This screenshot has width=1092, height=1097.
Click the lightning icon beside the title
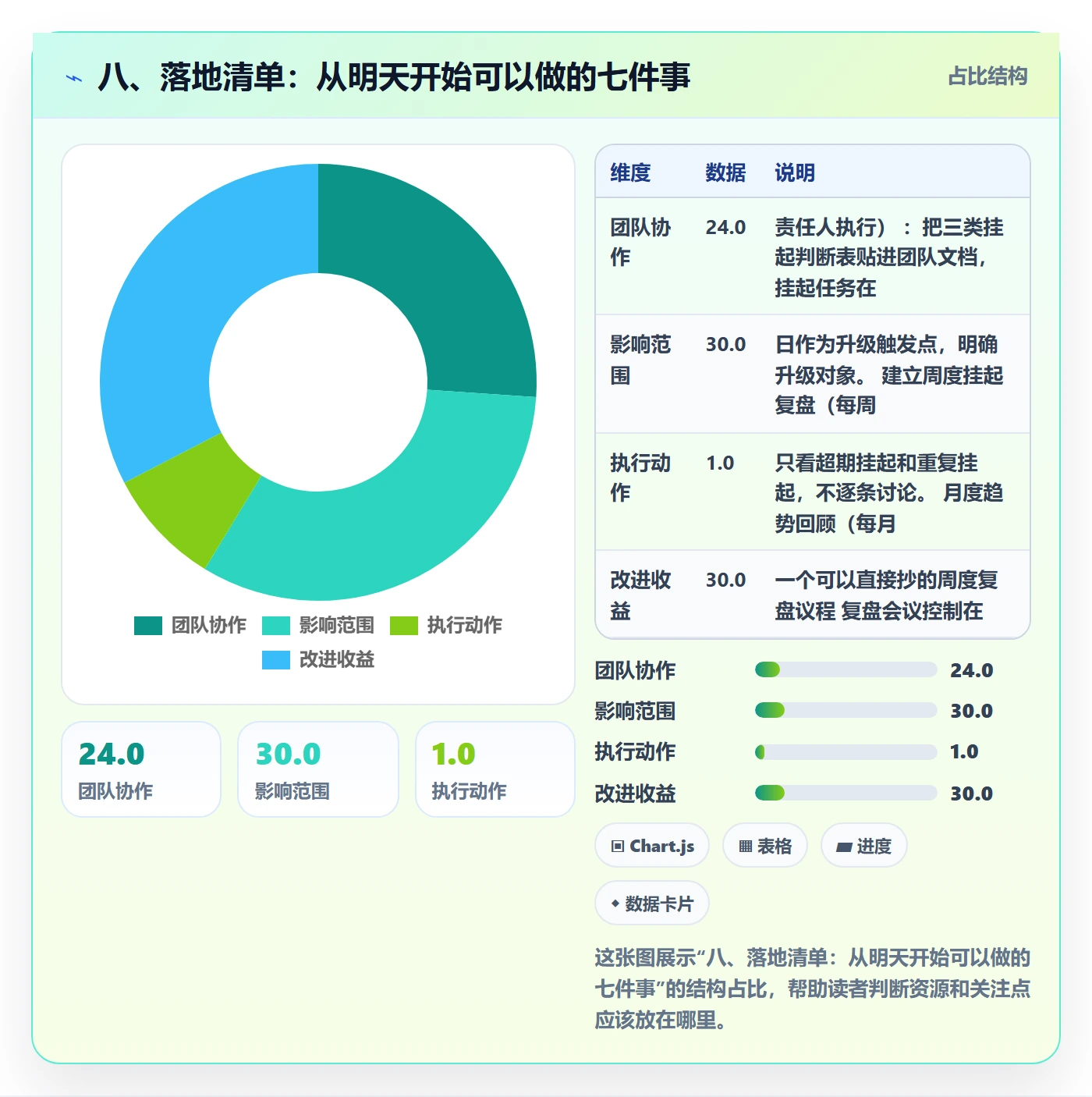(x=74, y=78)
